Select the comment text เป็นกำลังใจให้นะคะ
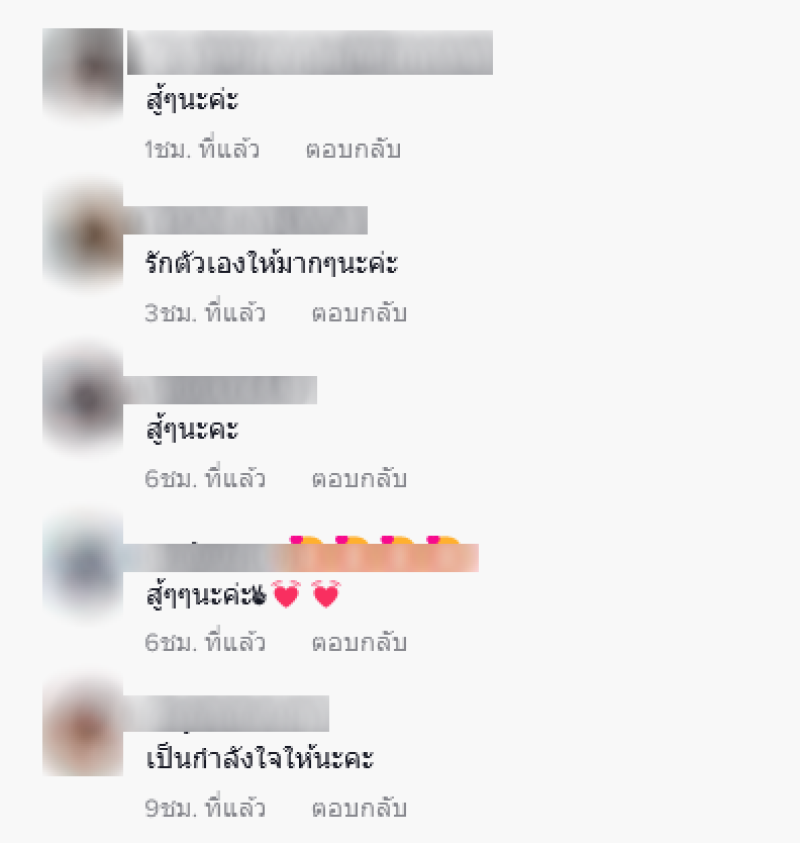The width and height of the screenshot is (800, 843). (260, 759)
